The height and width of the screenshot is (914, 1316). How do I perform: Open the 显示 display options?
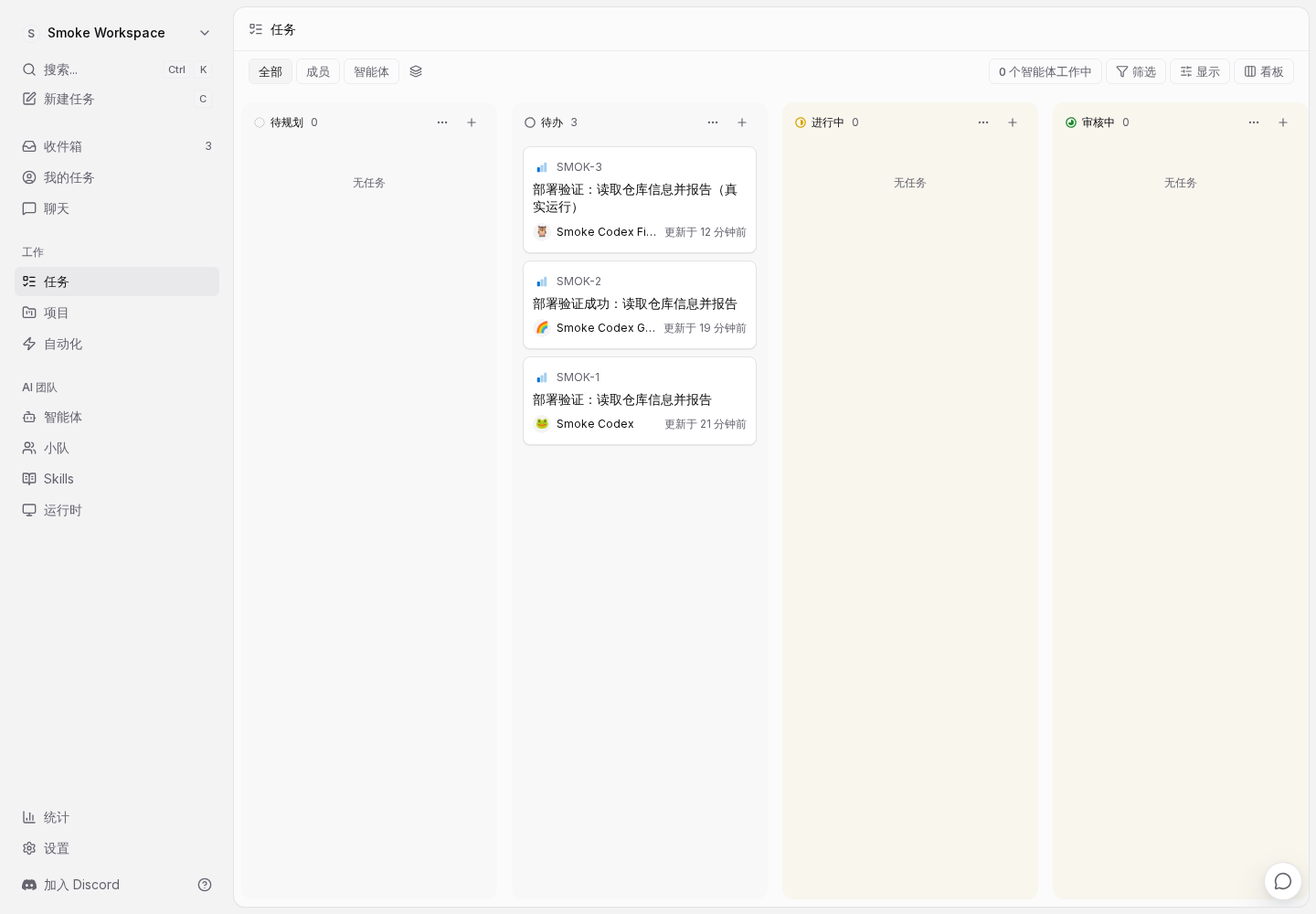pos(1200,71)
